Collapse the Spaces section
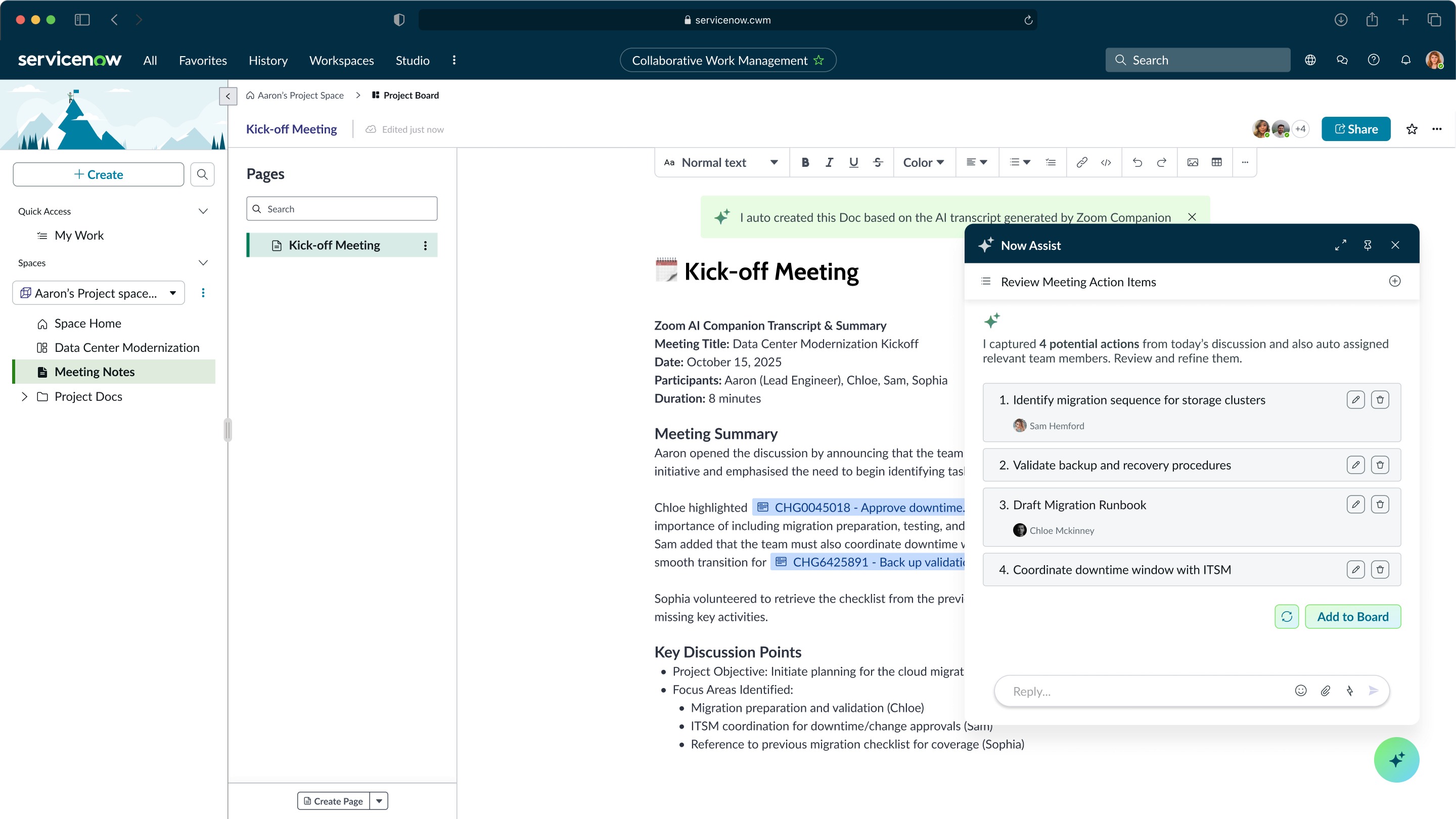This screenshot has width=1456, height=819. [x=203, y=263]
